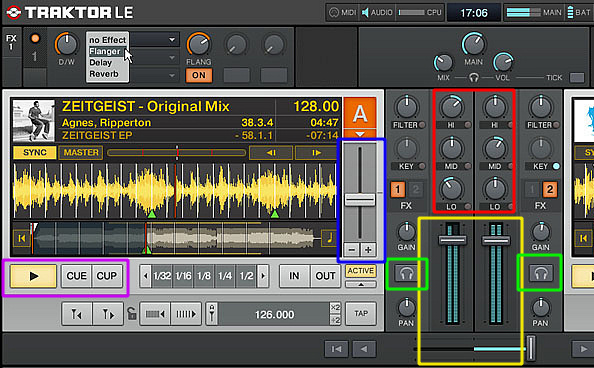Click the note key-lock icon on deck A
This screenshot has height=368, width=594.
[x=329, y=238]
